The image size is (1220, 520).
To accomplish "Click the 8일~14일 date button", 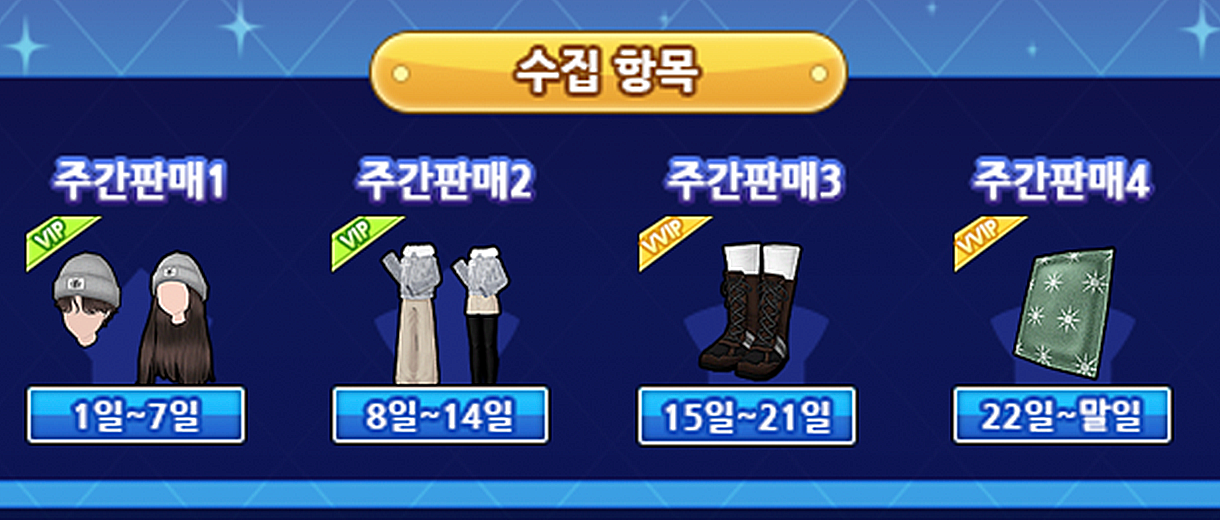I will point(440,415).
